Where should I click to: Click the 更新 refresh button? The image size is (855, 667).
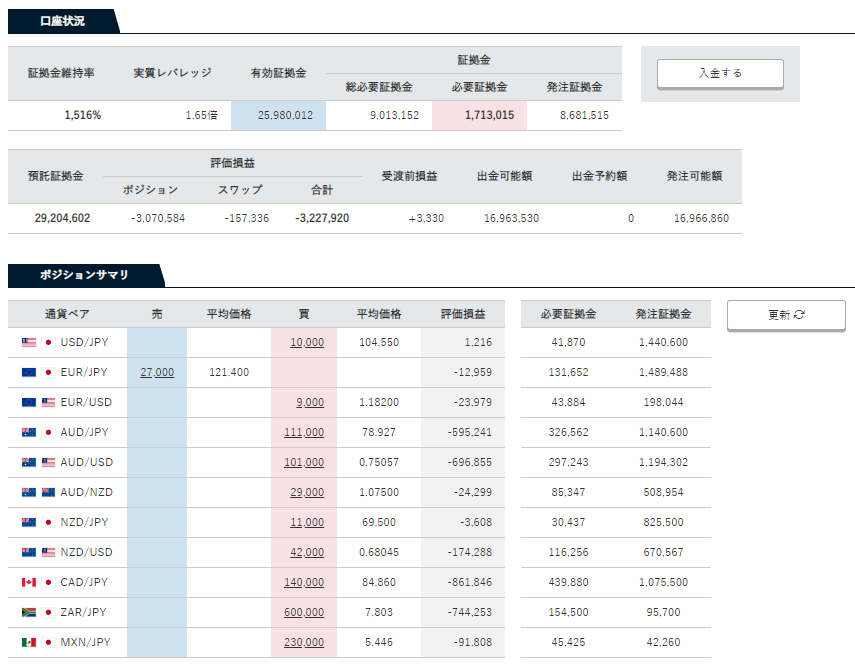pos(786,315)
